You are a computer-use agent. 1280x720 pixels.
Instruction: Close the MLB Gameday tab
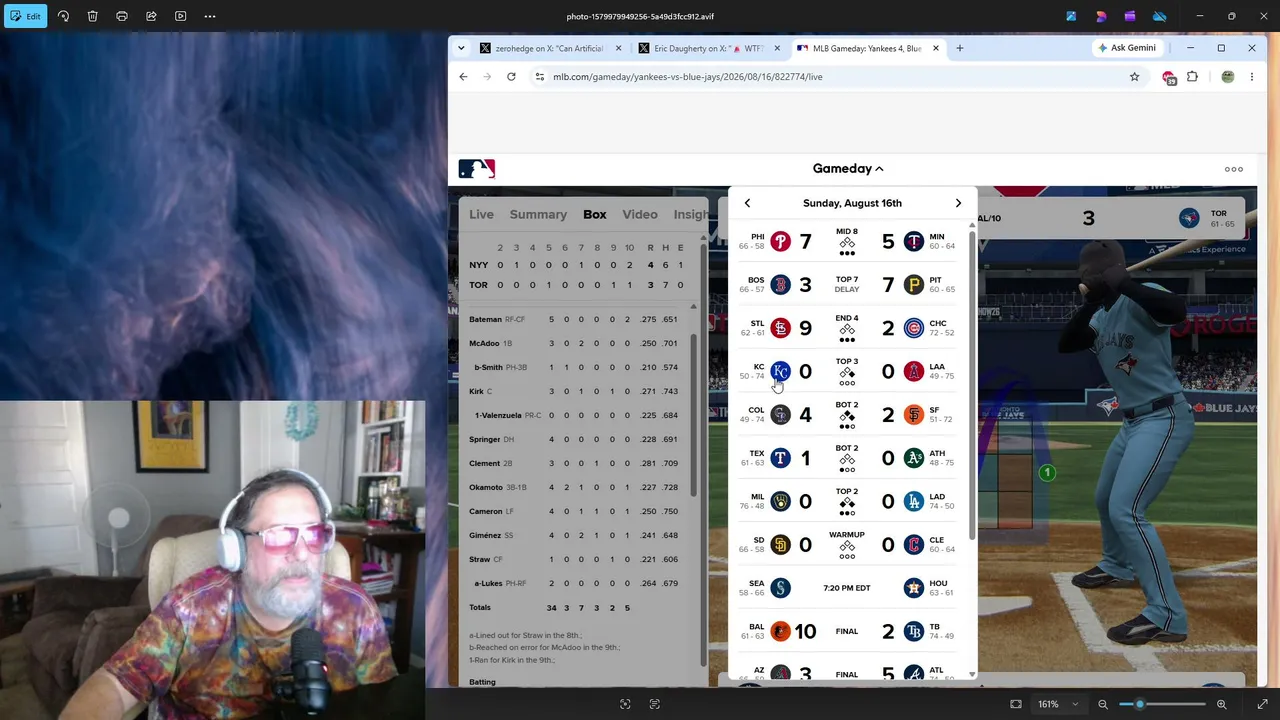(x=936, y=48)
